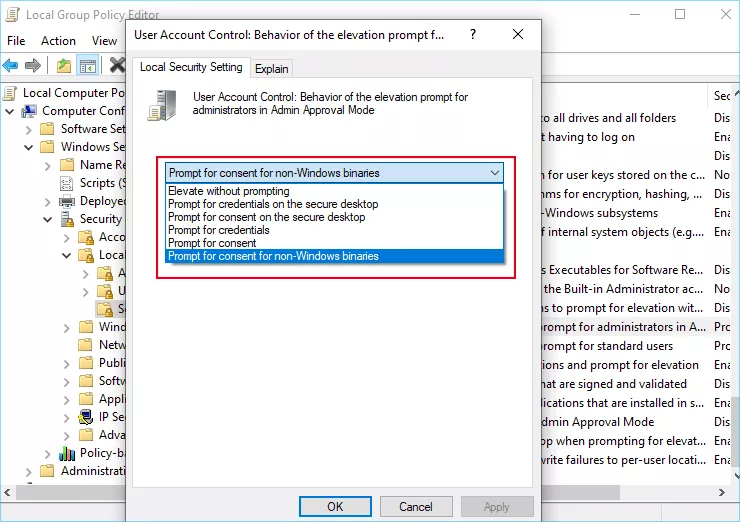Click the IP Security policies icon
This screenshot has width=740, height=522.
pyautogui.click(x=86, y=417)
